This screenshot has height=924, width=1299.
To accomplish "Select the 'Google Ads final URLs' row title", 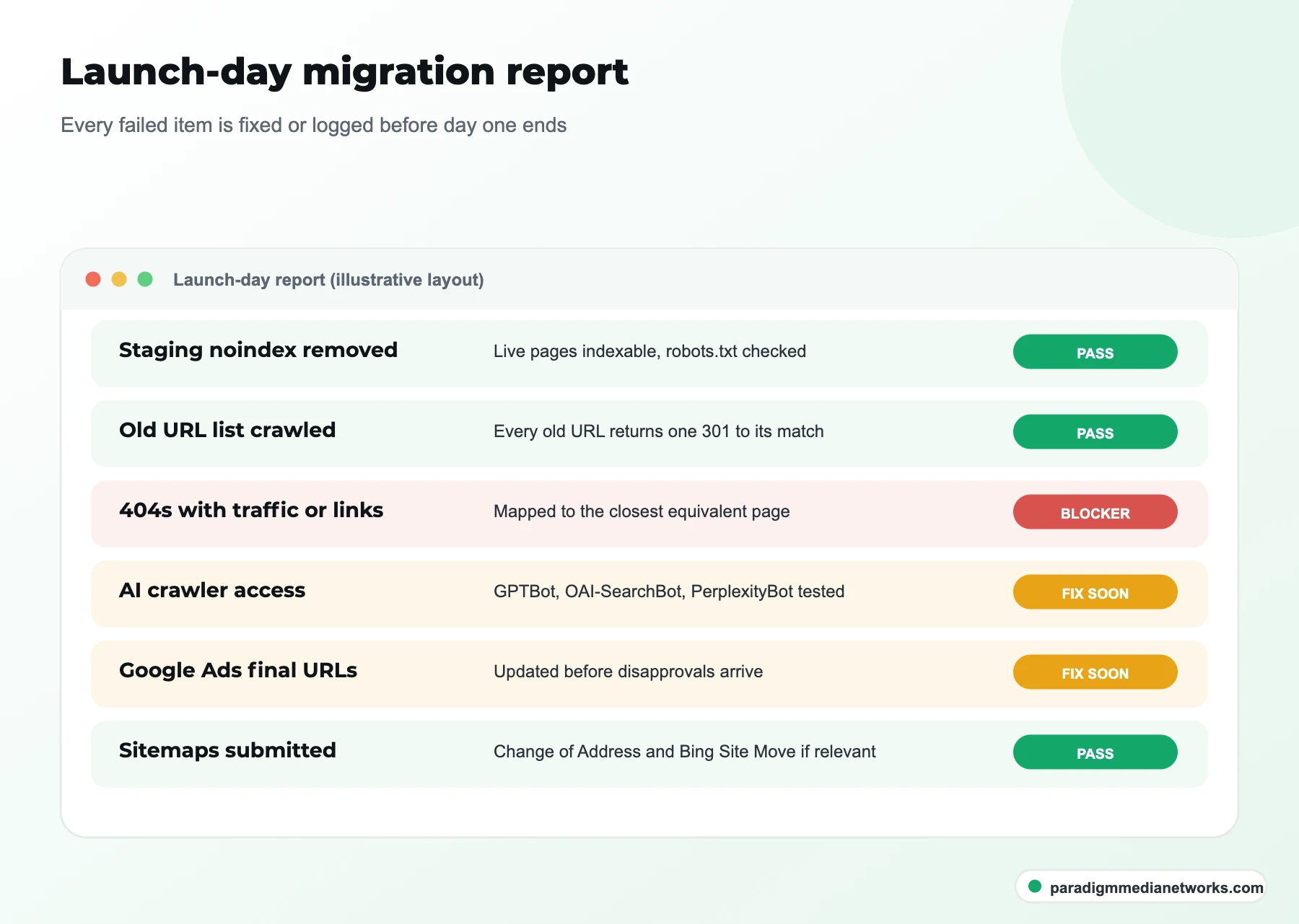I will click(238, 670).
